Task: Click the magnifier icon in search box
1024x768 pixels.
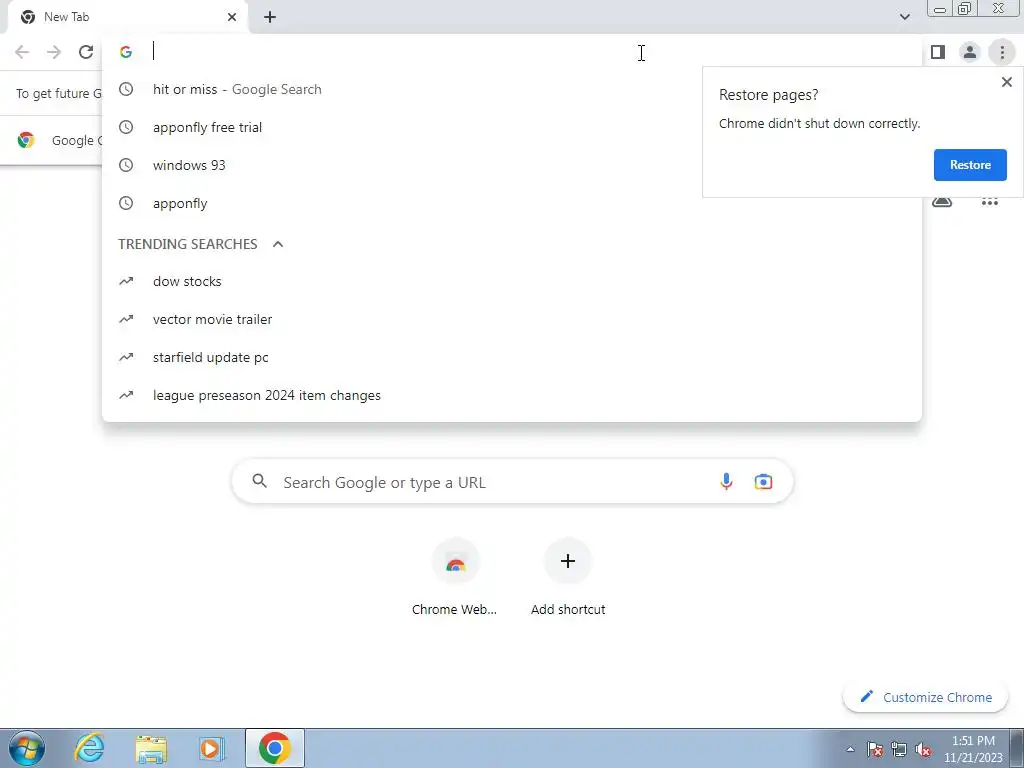Action: click(x=259, y=481)
